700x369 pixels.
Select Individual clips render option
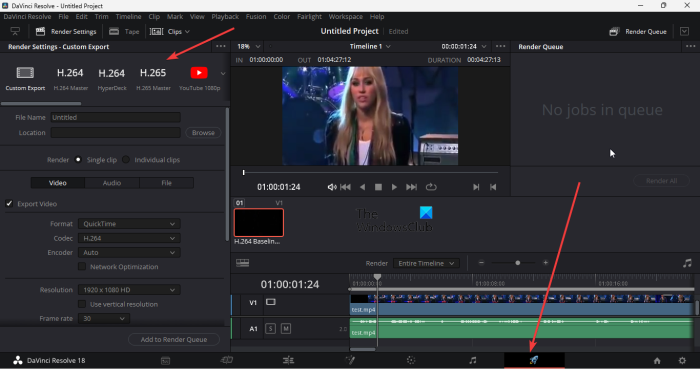click(x=126, y=159)
